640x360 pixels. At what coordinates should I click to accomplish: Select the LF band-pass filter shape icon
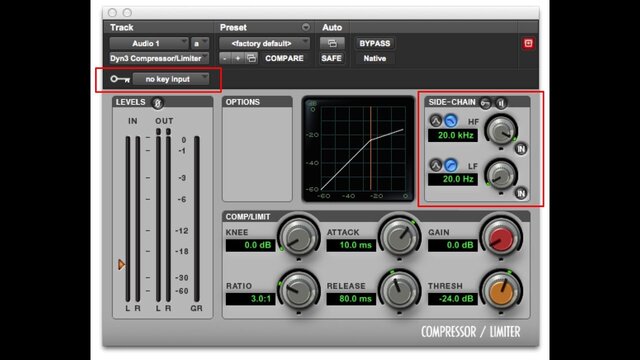436,165
